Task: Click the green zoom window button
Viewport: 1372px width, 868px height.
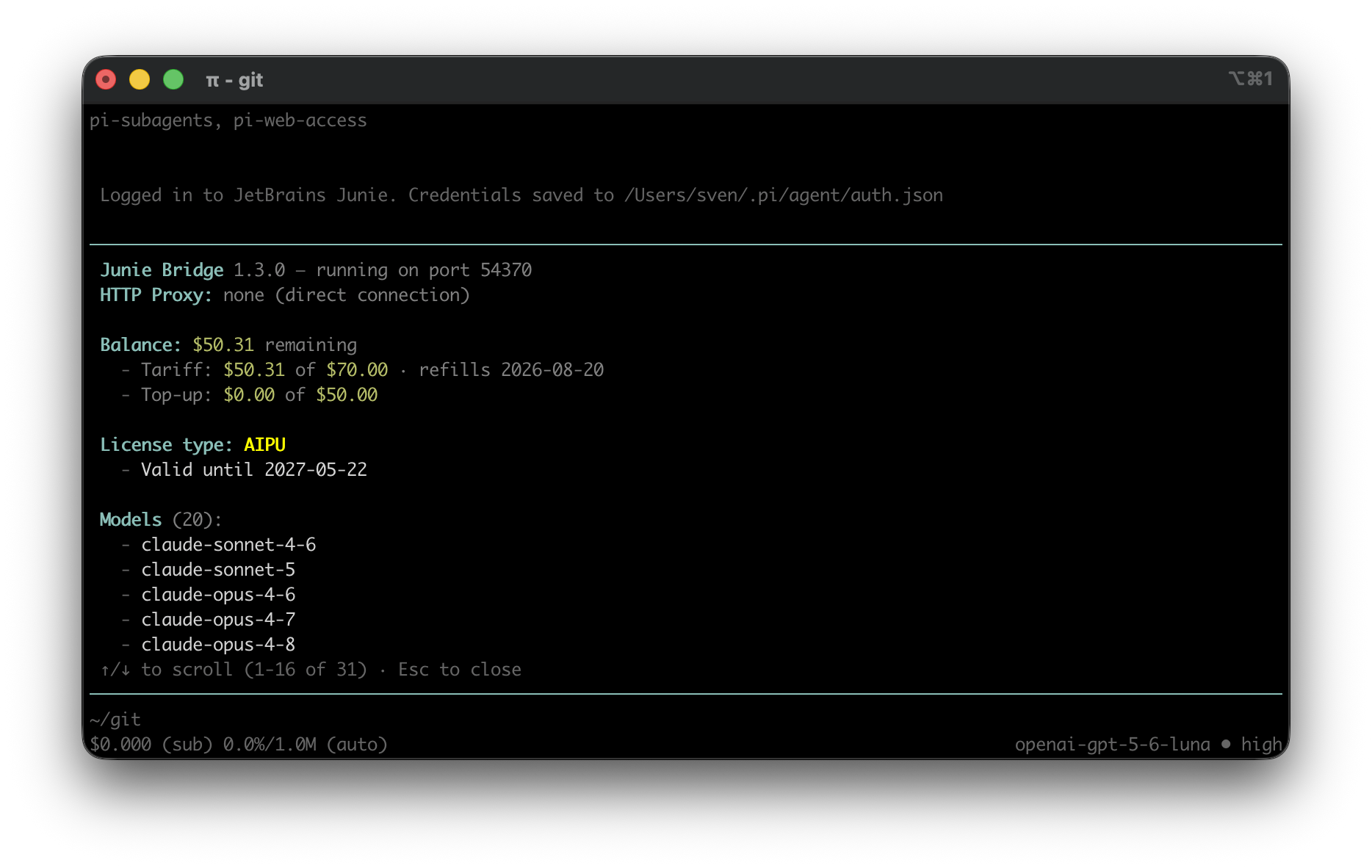Action: tap(173, 79)
